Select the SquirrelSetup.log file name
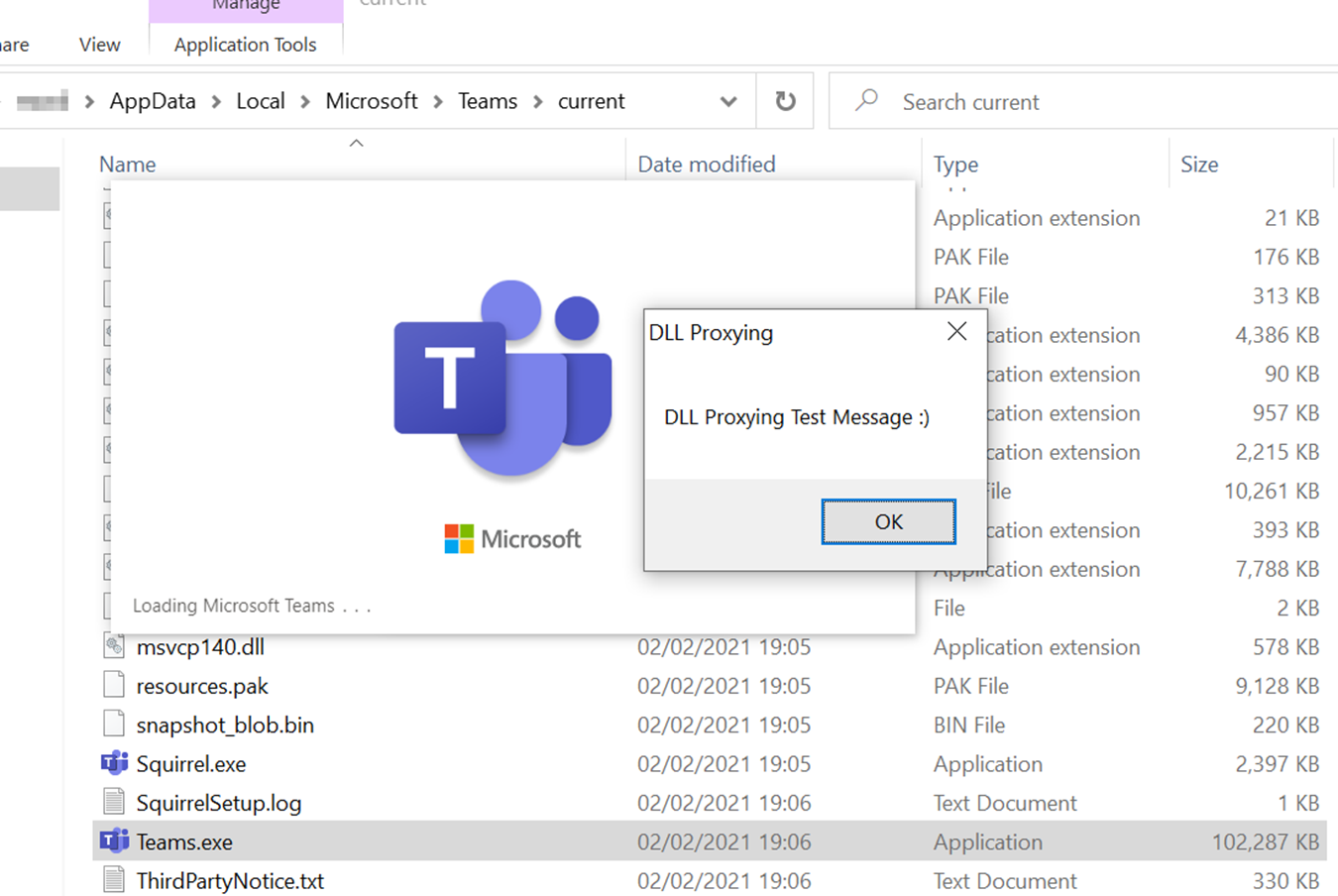 coord(219,803)
